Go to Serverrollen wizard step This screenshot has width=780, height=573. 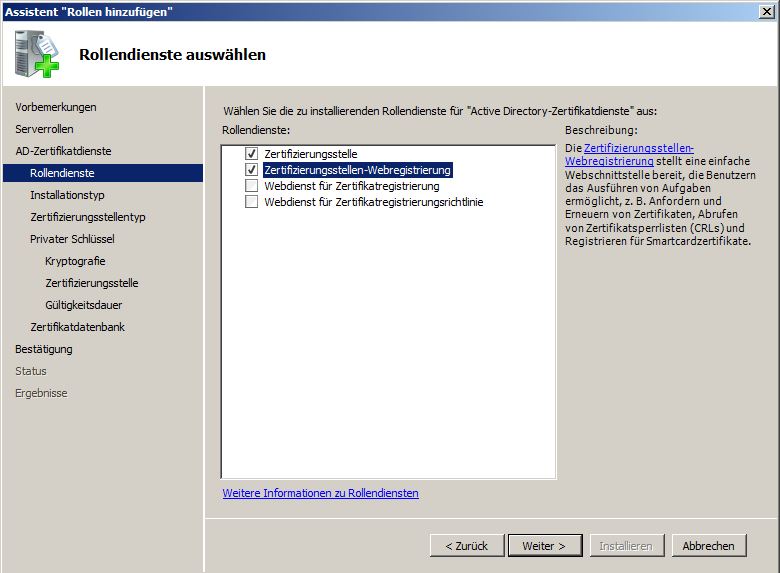tap(44, 129)
